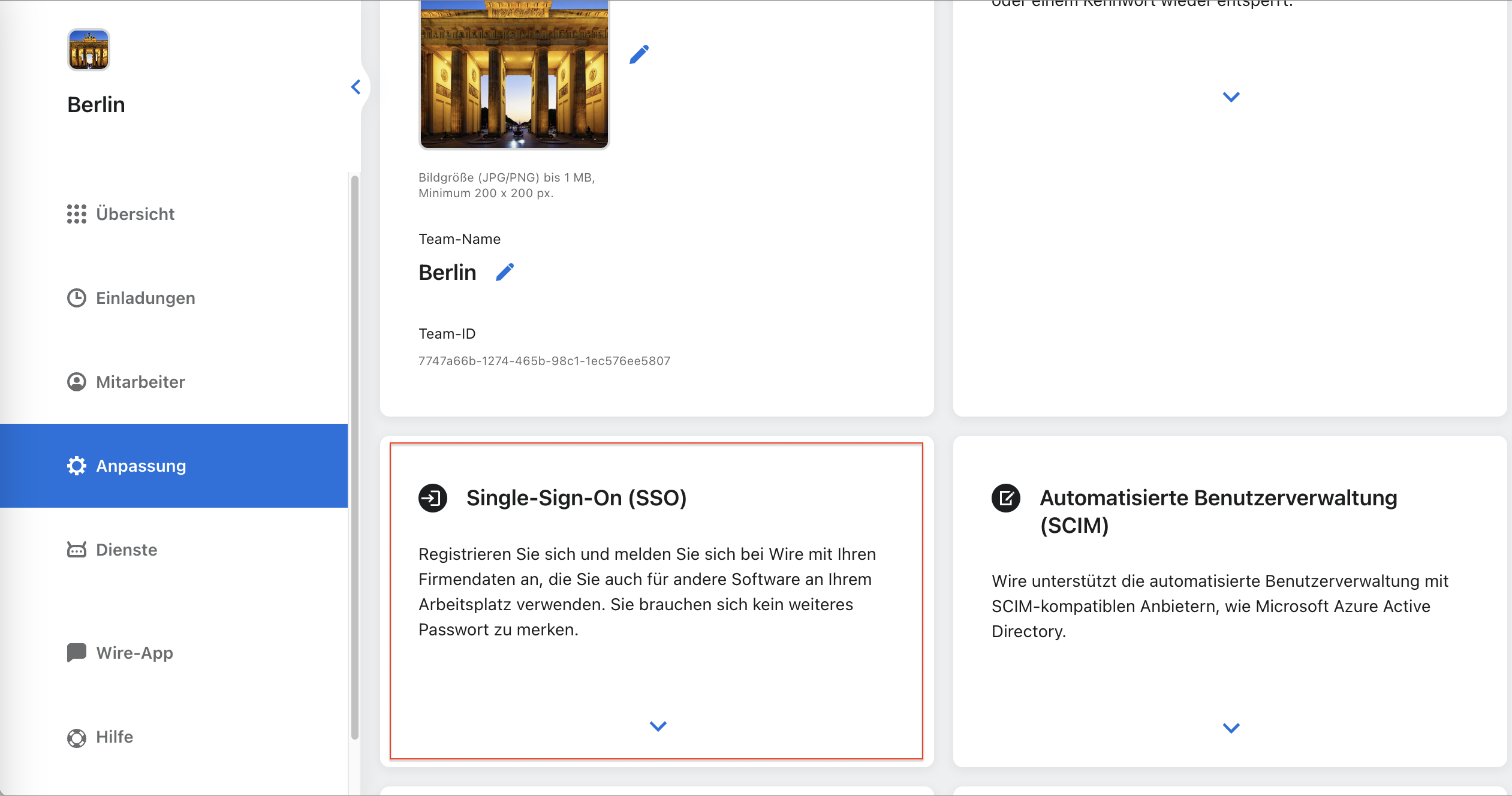Go to Mitarbeiter section
This screenshot has width=1512, height=796.
tap(174, 382)
